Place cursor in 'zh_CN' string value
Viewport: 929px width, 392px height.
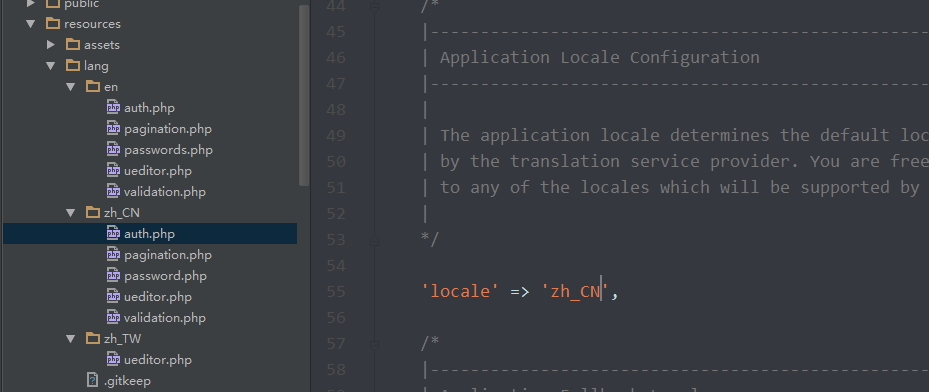tap(575, 291)
